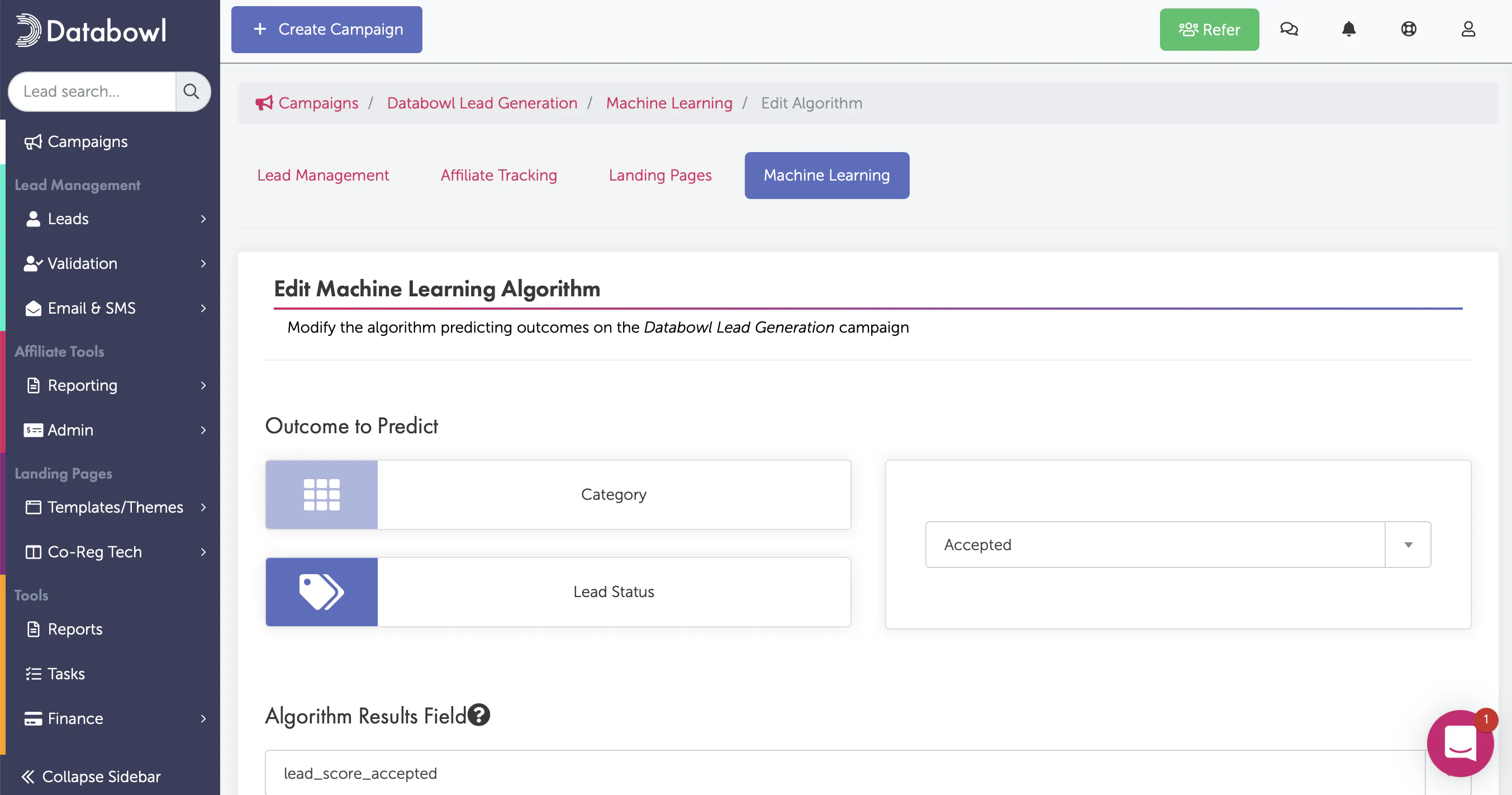Screen dimensions: 1512x795
Task: Click the green Refer button
Action: (x=1209, y=30)
